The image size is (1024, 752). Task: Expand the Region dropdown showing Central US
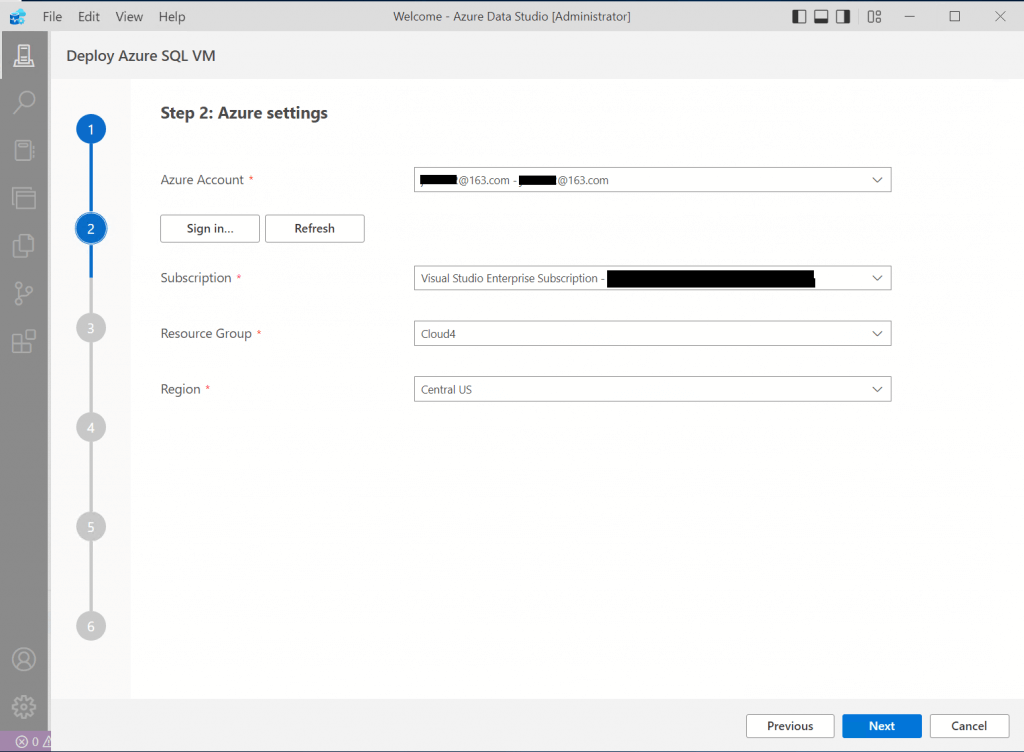tap(652, 389)
